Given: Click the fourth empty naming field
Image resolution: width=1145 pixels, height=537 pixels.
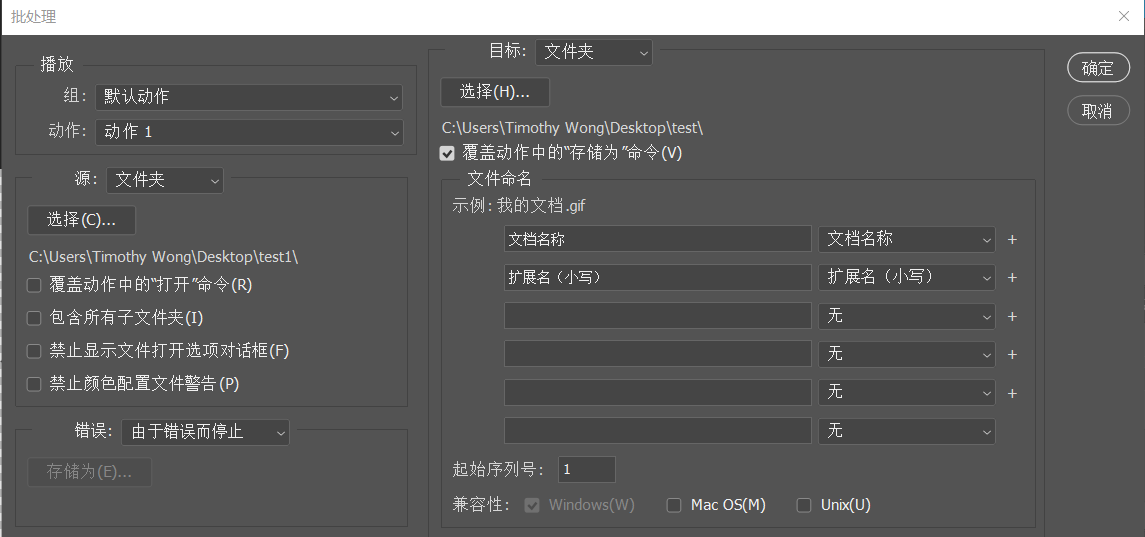Looking at the screenshot, I should [x=657, y=354].
